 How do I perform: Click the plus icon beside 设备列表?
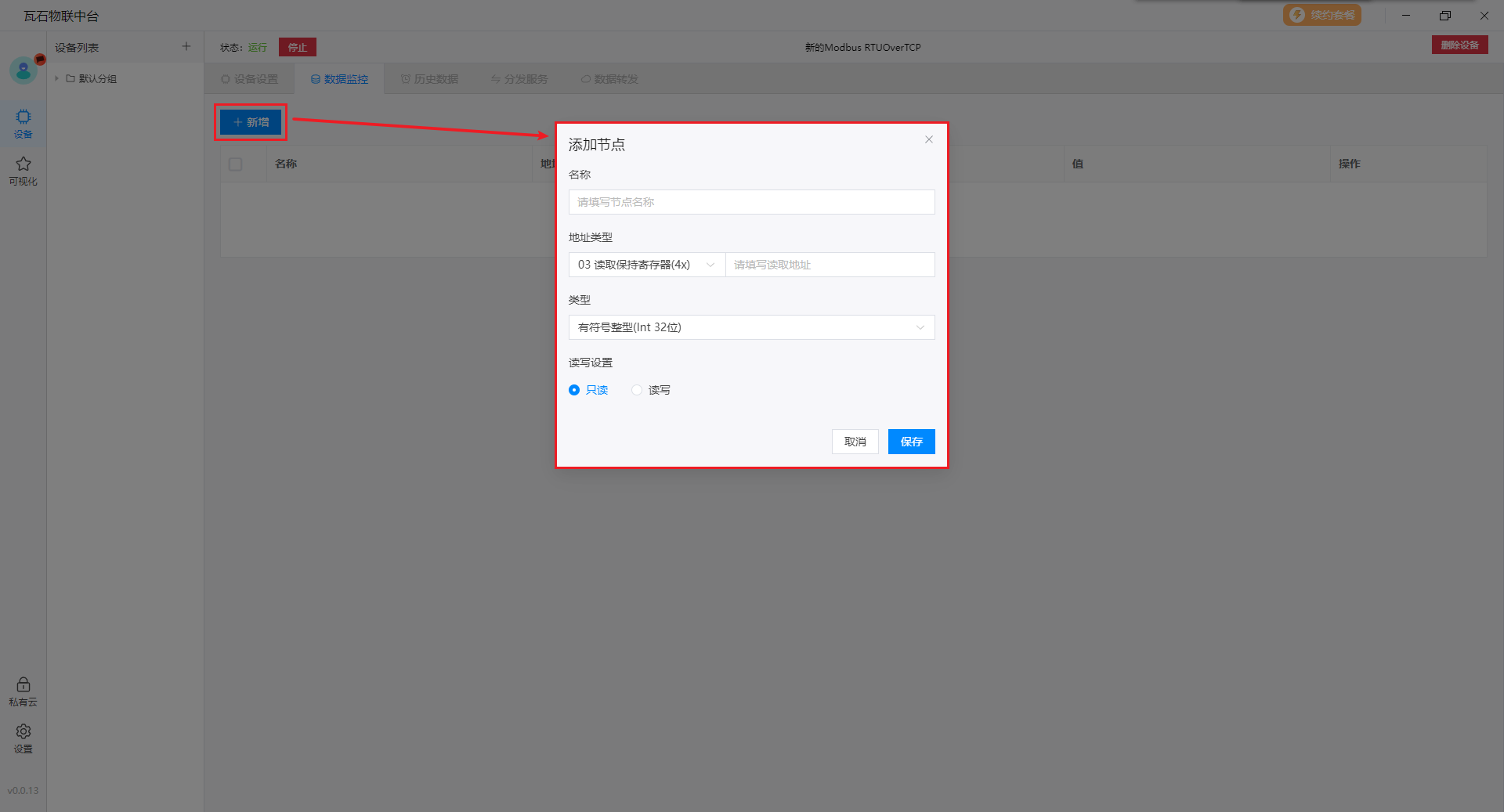tap(186, 47)
